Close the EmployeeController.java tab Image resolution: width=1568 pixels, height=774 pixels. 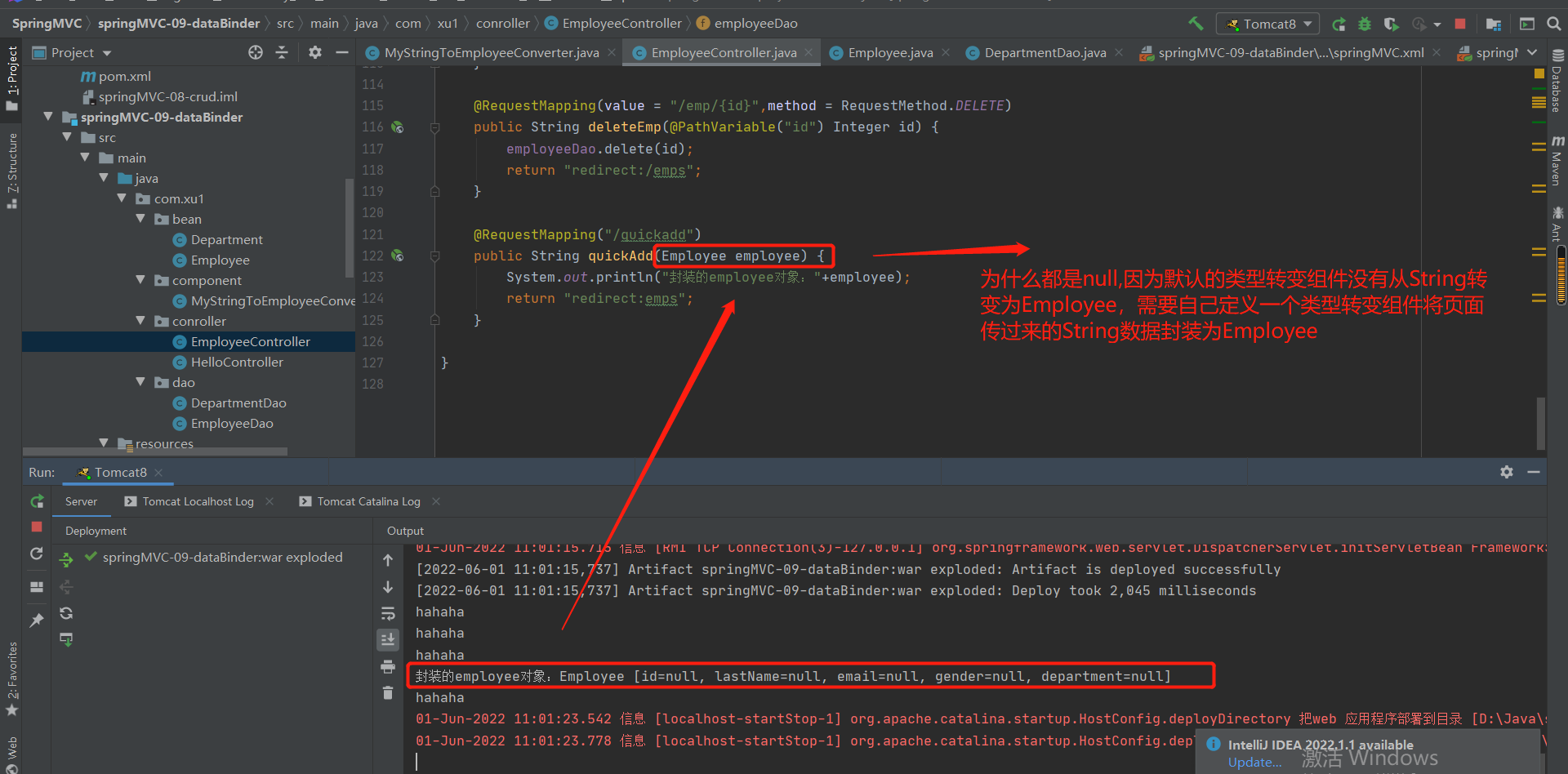808,52
